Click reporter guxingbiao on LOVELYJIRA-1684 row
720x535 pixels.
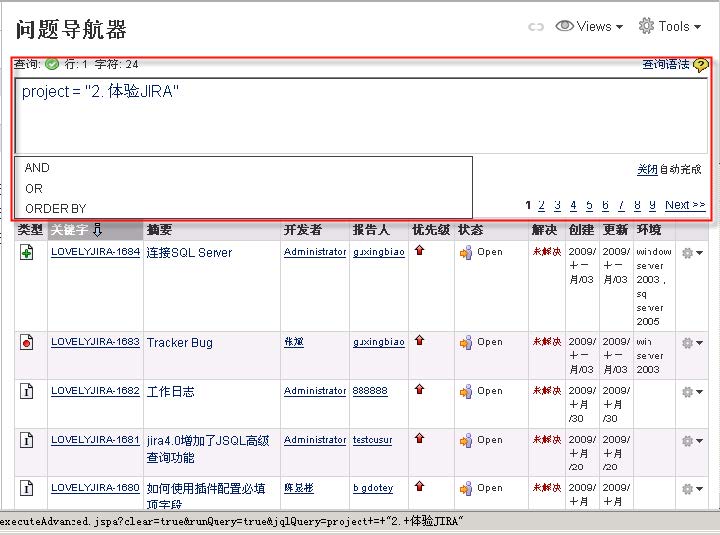pos(379,252)
